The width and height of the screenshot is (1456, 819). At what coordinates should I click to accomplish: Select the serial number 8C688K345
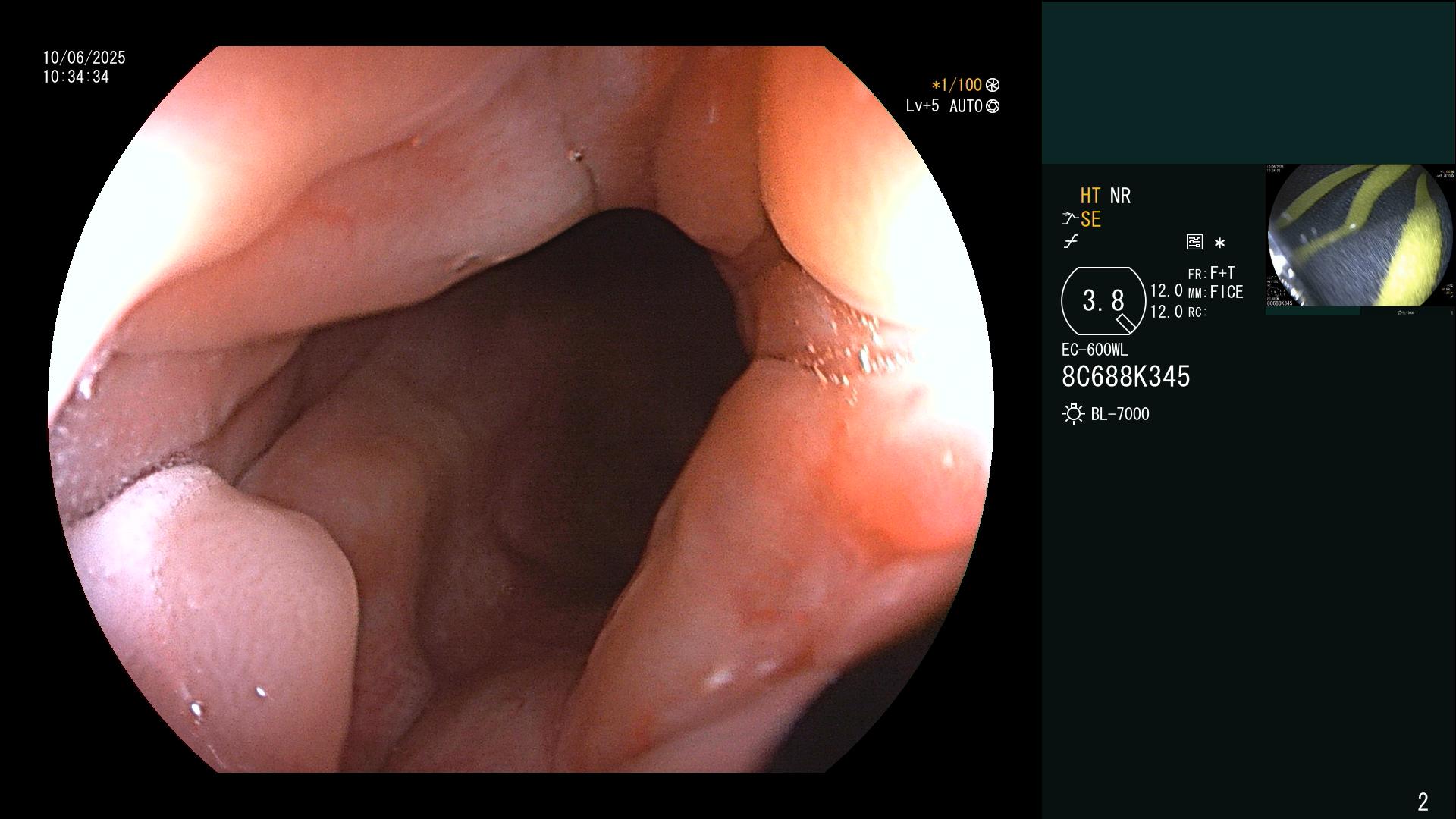(1126, 377)
